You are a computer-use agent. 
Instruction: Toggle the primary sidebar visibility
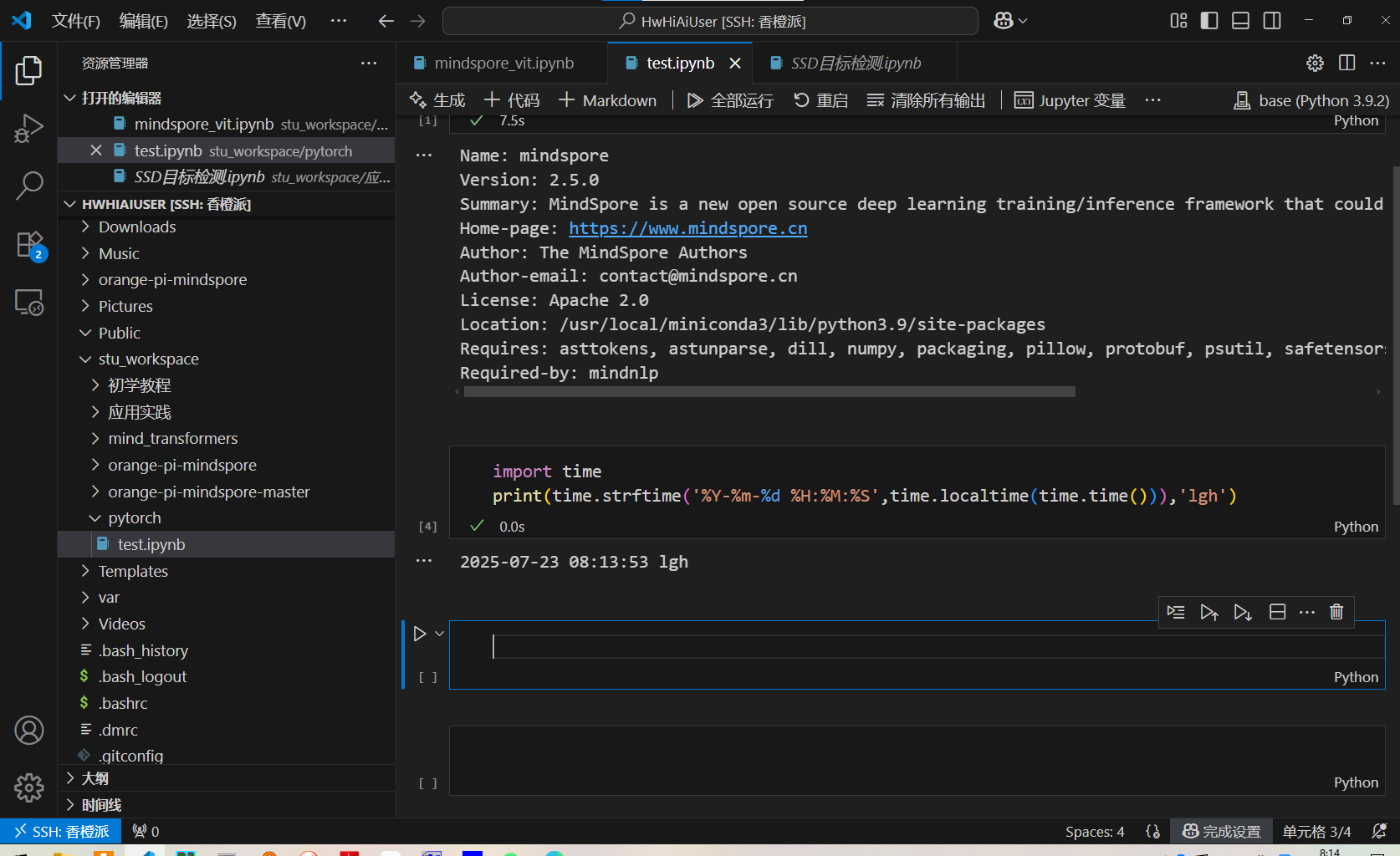point(1208,21)
